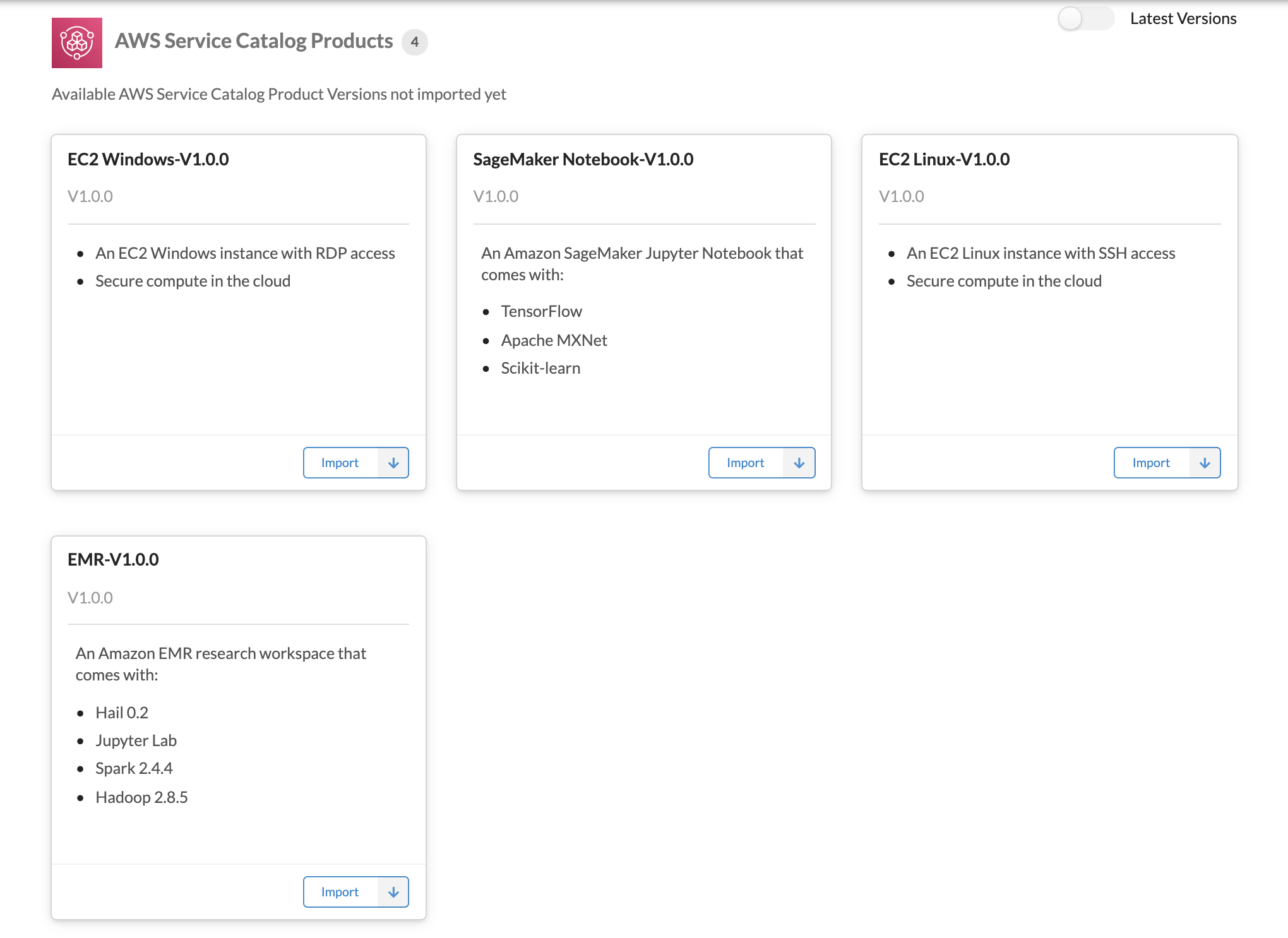The image size is (1288, 938).
Task: Select the EMR-V1.0.0 card title
Action: pos(113,559)
